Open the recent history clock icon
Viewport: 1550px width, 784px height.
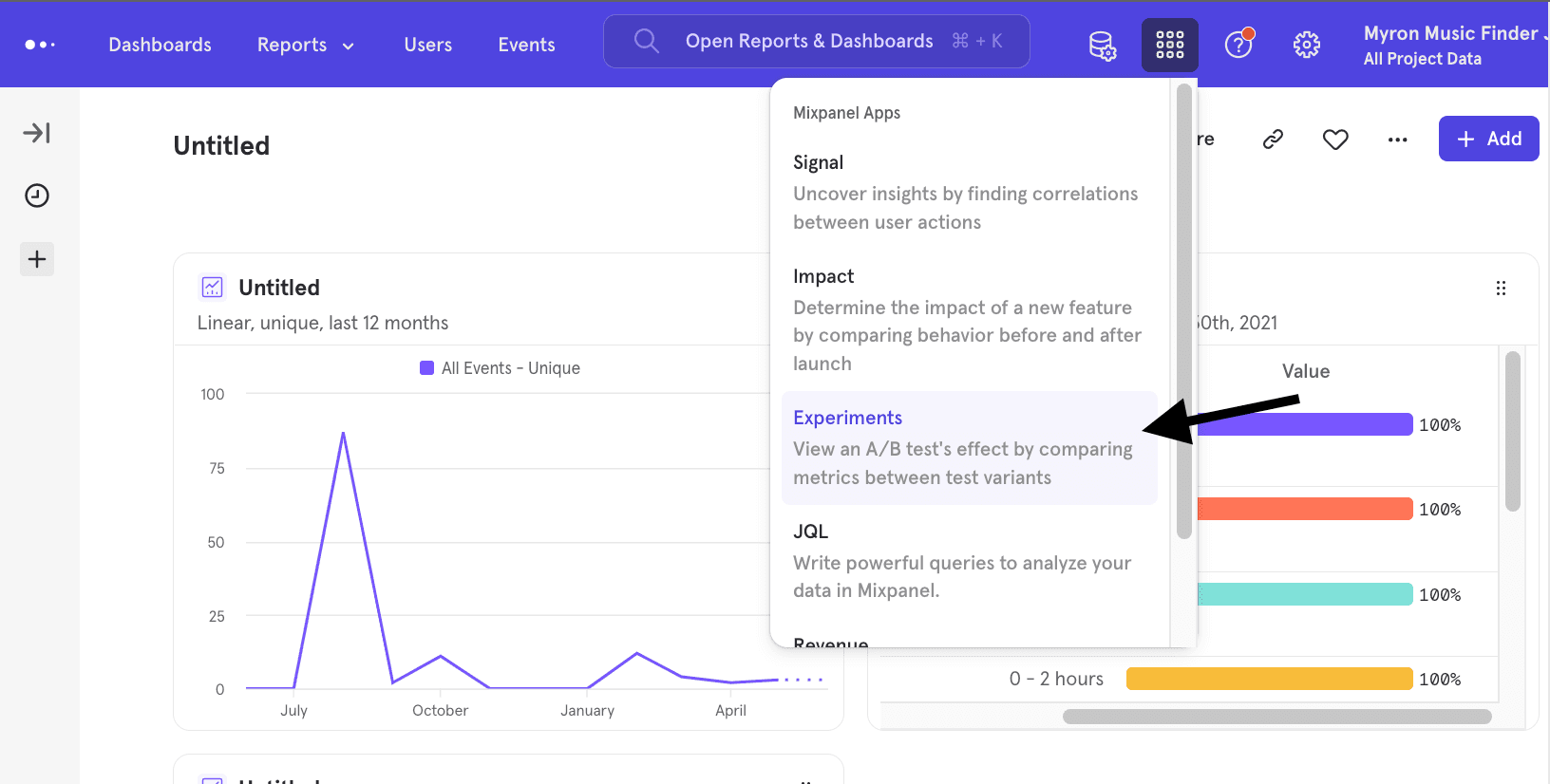(37, 196)
